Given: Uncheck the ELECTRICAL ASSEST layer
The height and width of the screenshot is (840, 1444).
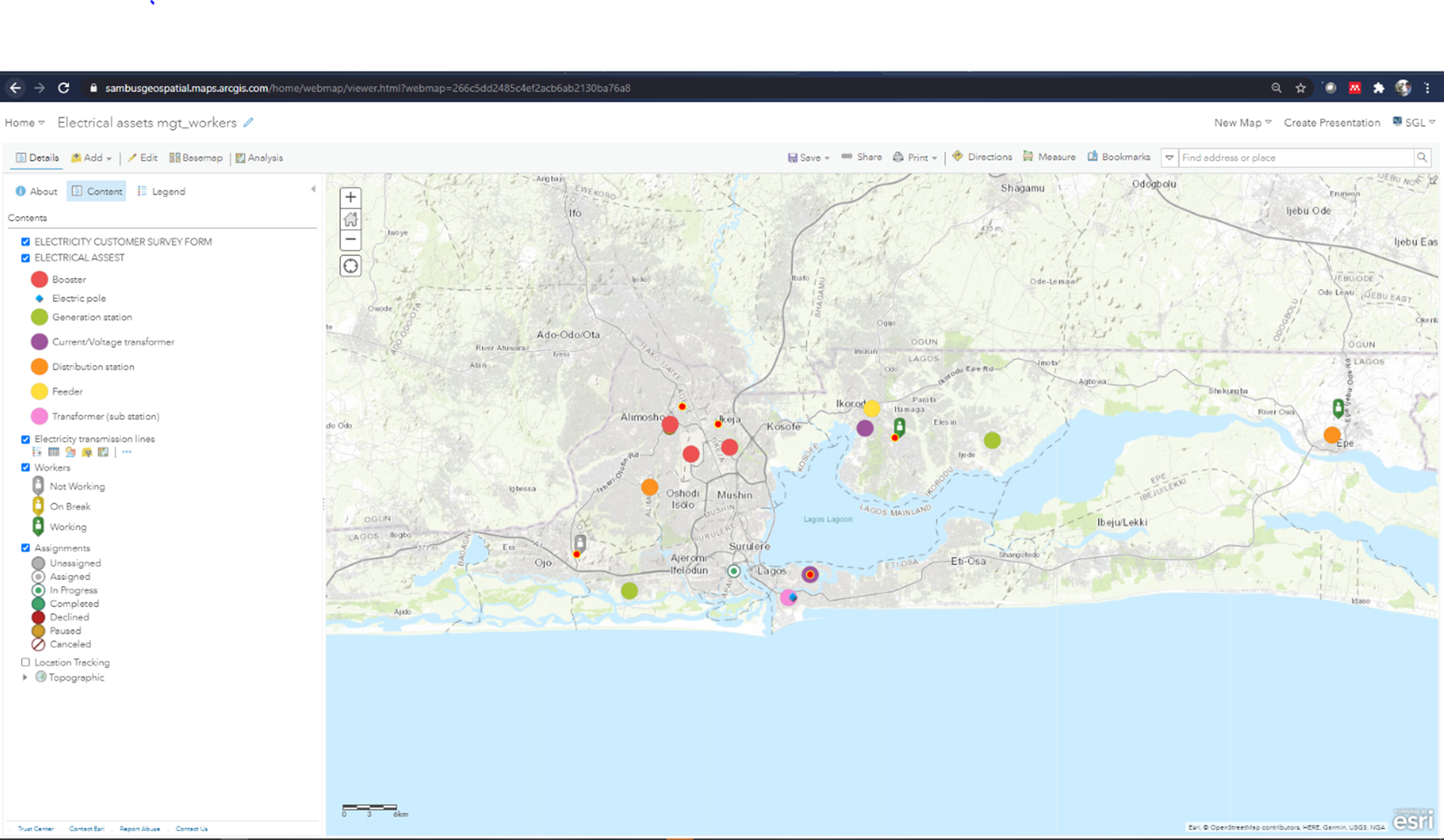Looking at the screenshot, I should tap(26, 258).
